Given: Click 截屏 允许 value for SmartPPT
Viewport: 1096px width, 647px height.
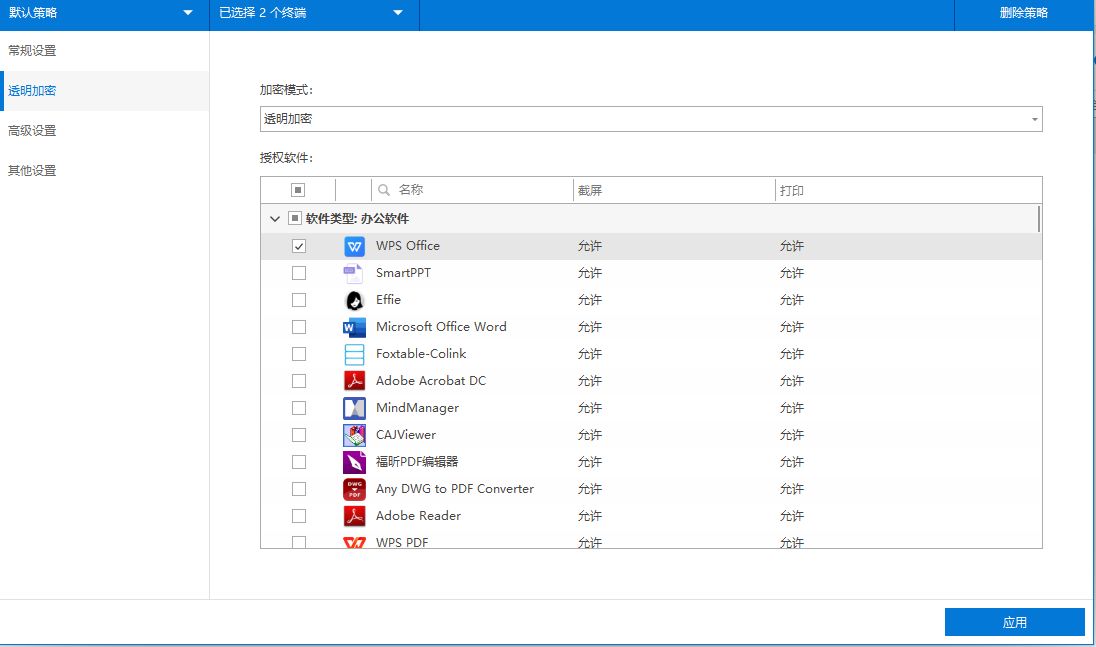Looking at the screenshot, I should click(590, 273).
